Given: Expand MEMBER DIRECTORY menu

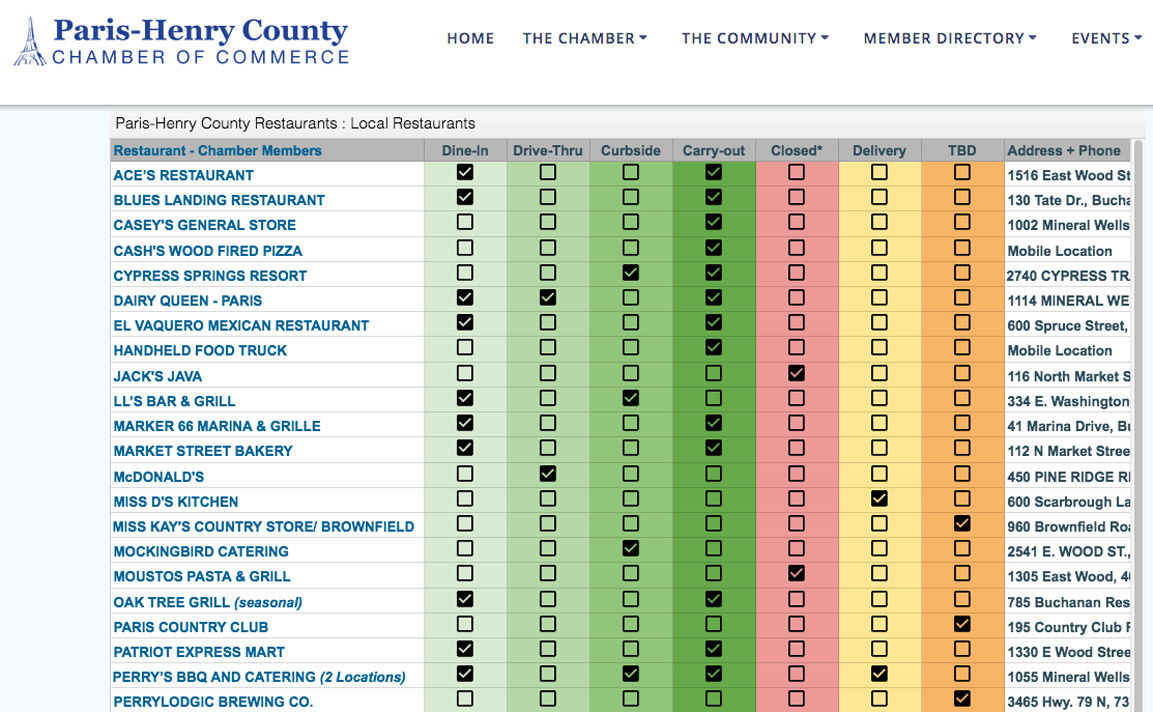Looking at the screenshot, I should [949, 38].
